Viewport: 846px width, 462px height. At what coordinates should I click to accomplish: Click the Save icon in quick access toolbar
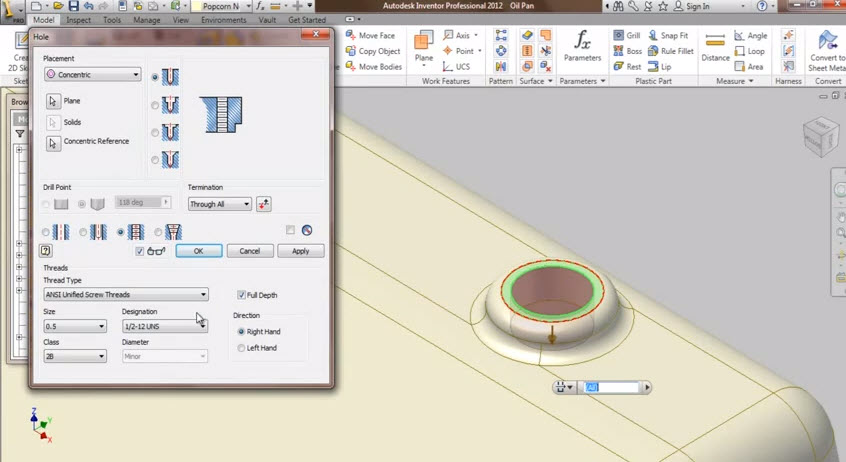[x=74, y=6]
